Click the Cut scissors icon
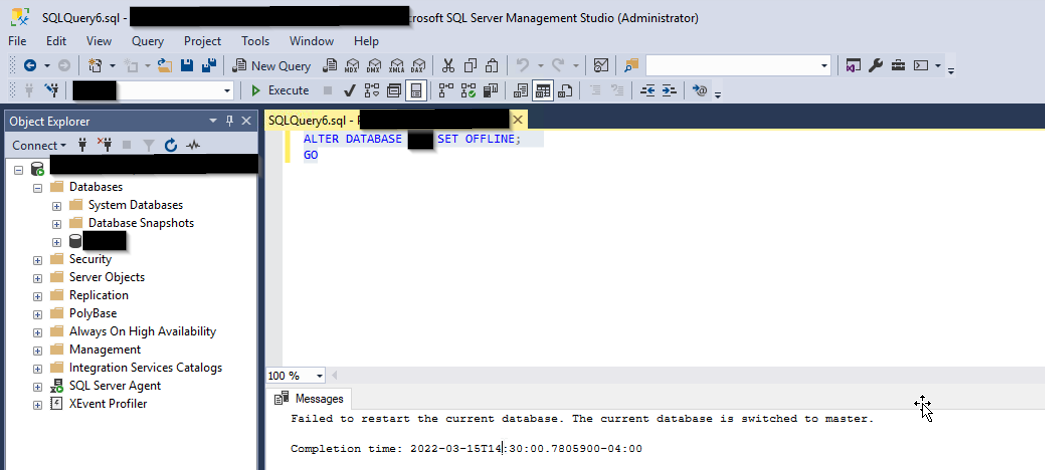The image size is (1045, 473). pos(448,65)
